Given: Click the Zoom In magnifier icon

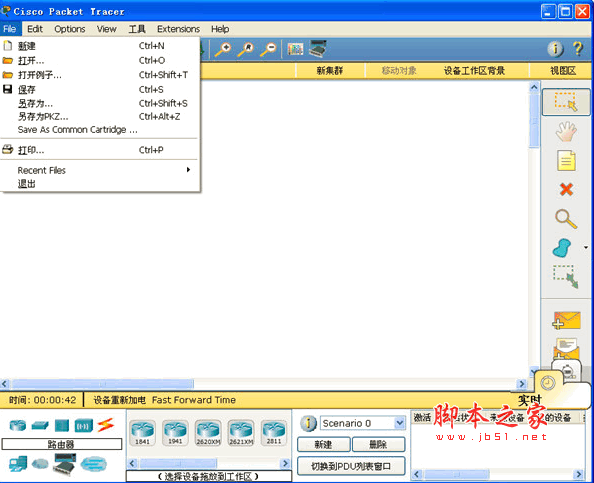Looking at the screenshot, I should point(223,49).
